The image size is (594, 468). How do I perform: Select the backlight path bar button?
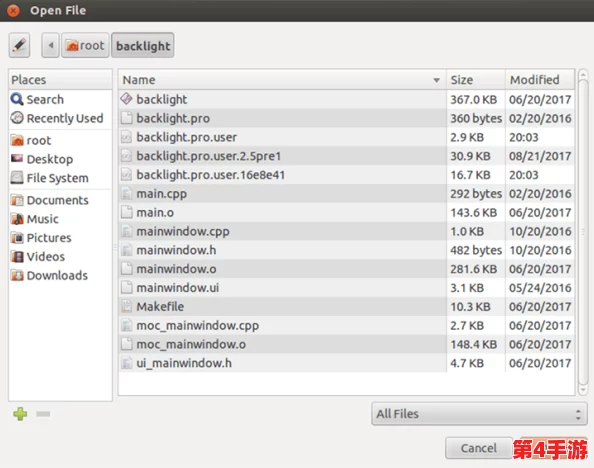(143, 45)
